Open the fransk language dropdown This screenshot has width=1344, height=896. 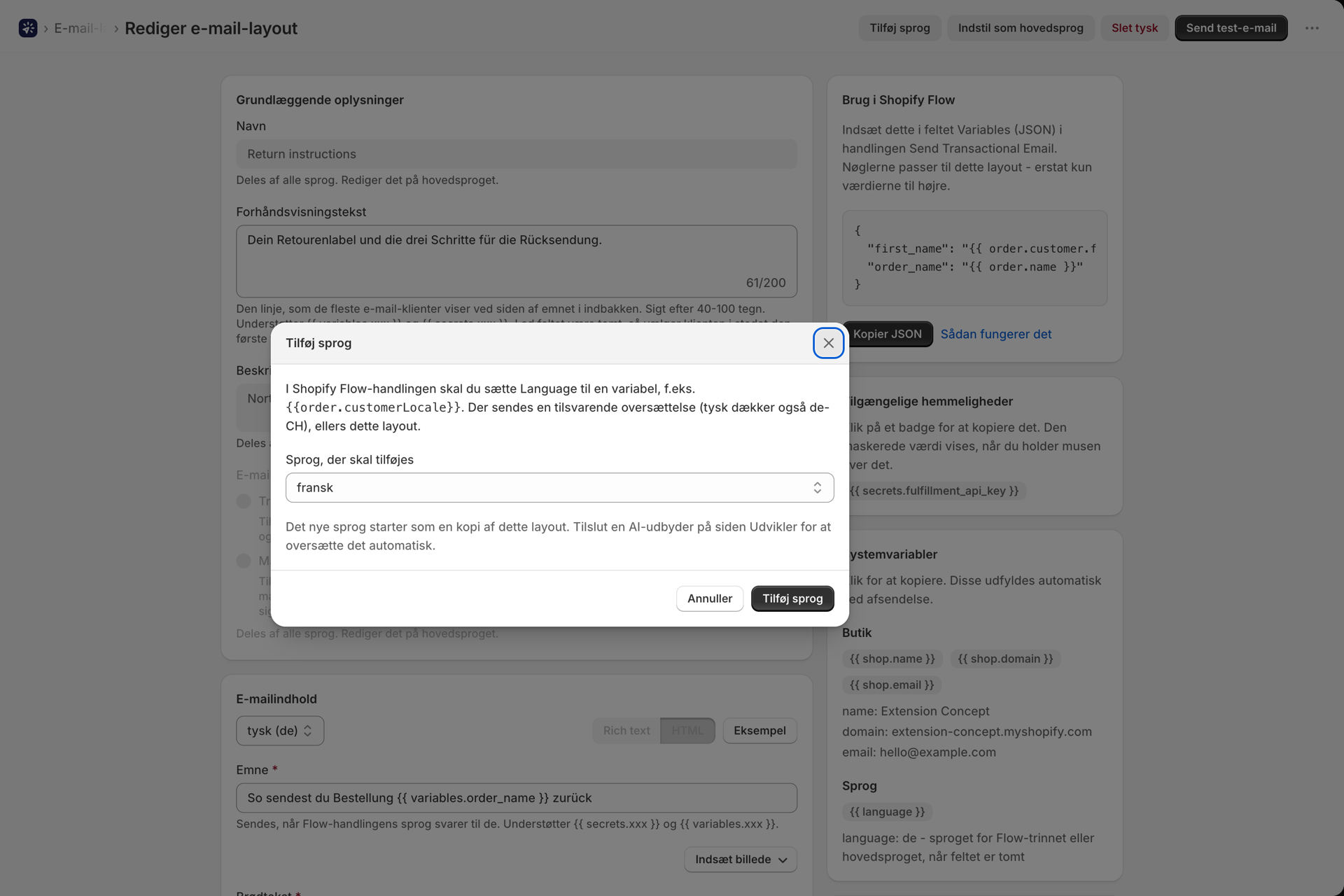point(559,487)
